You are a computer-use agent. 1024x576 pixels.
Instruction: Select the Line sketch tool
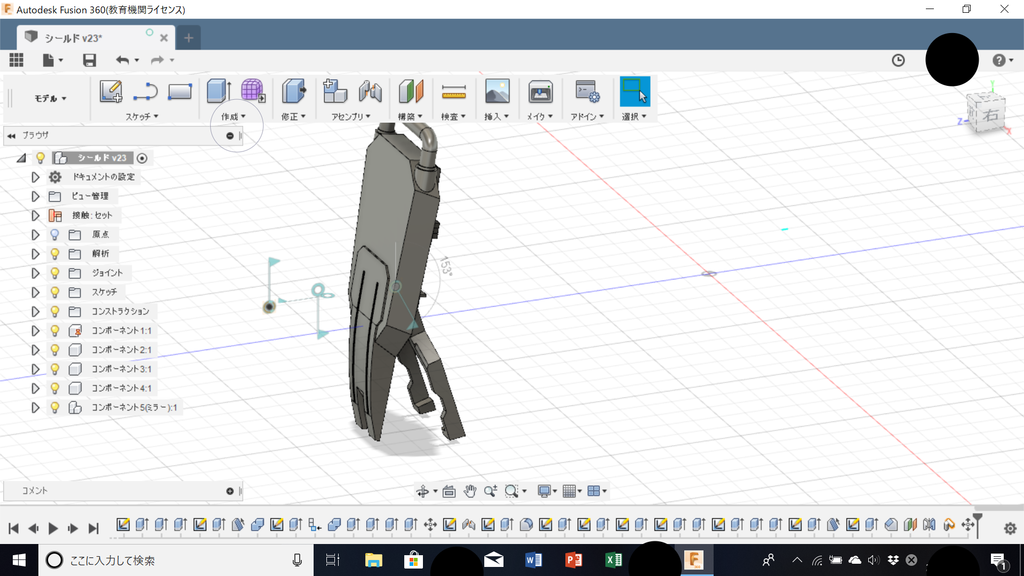(145, 91)
